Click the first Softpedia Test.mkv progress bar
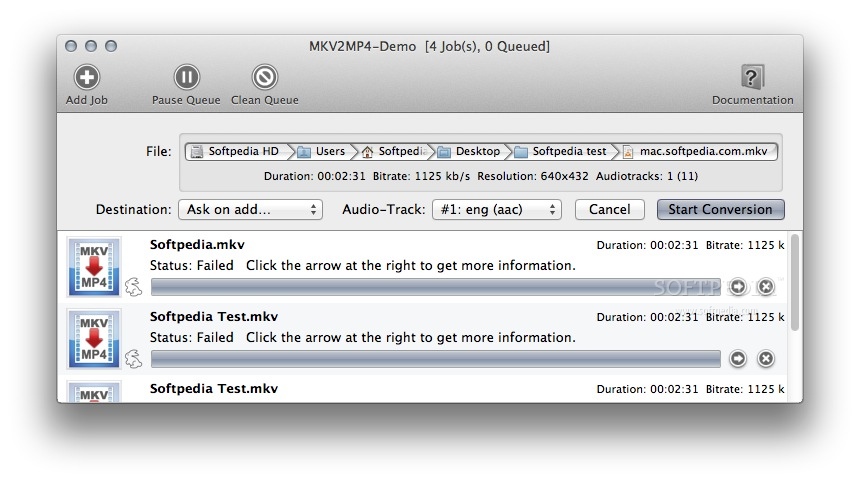860x482 pixels. tap(436, 359)
